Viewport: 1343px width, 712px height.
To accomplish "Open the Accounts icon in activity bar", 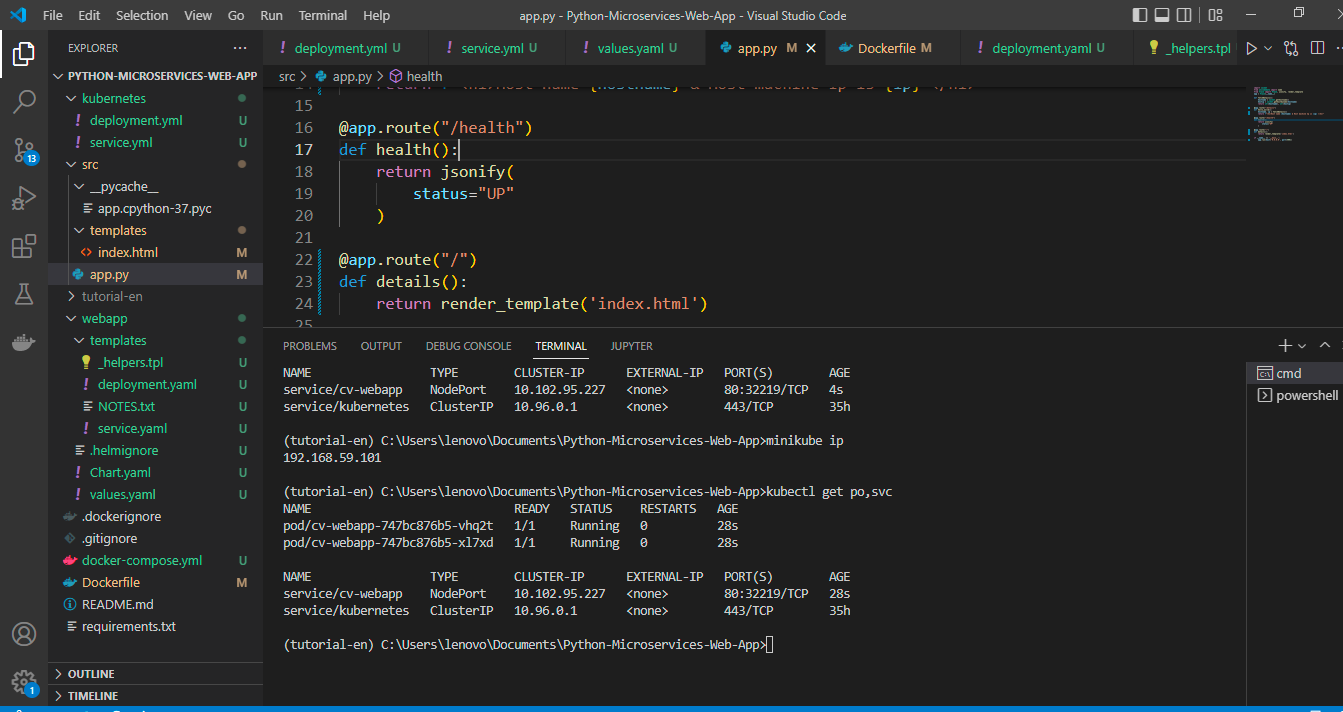I will pyautogui.click(x=24, y=634).
